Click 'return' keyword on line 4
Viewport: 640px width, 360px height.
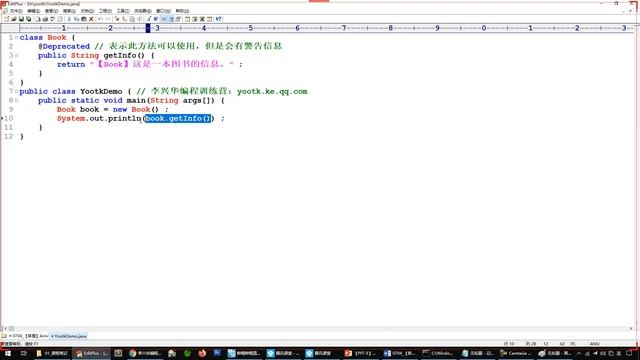pos(71,64)
